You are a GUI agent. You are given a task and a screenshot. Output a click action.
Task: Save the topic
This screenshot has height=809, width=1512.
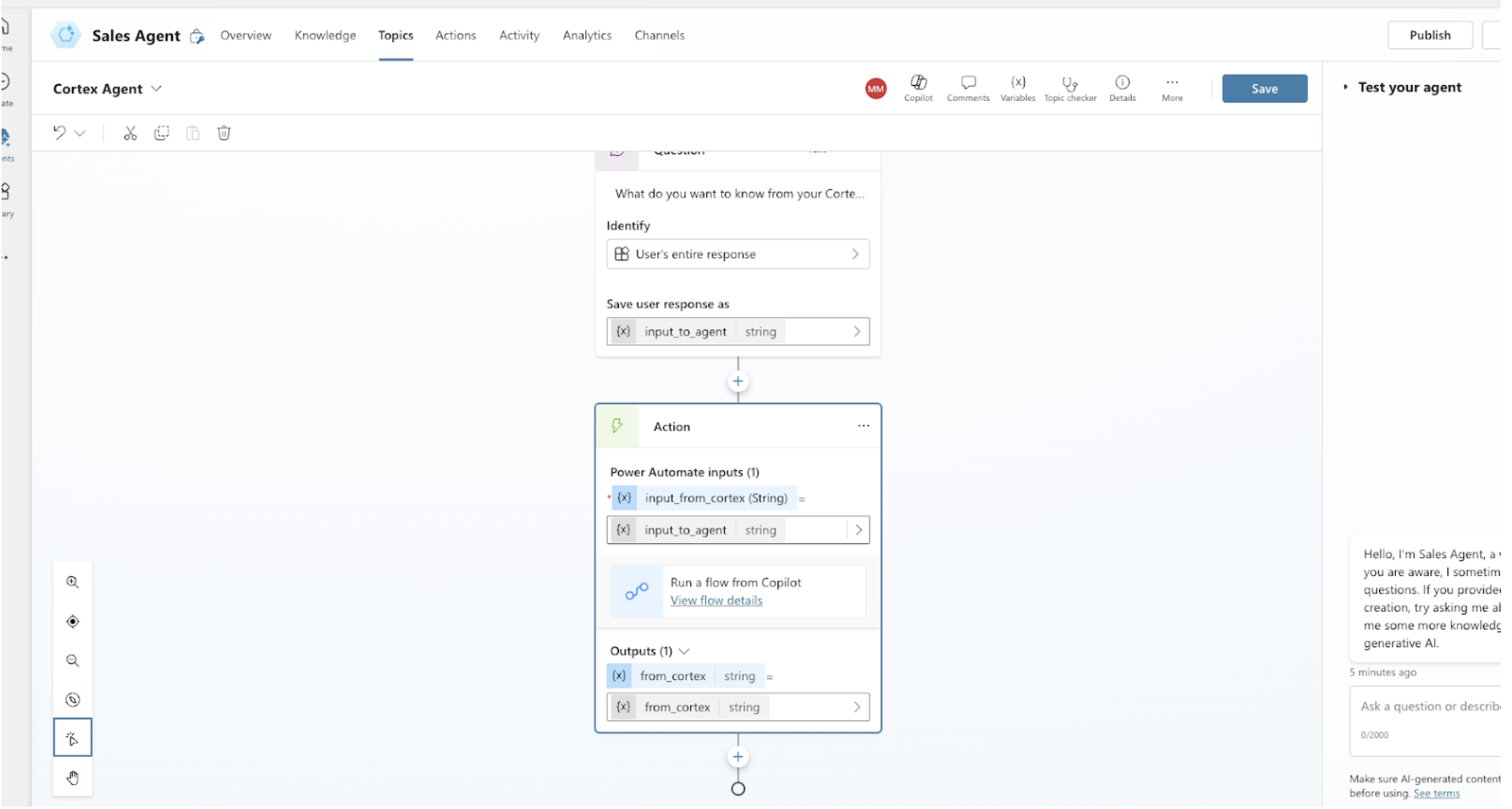point(1265,89)
